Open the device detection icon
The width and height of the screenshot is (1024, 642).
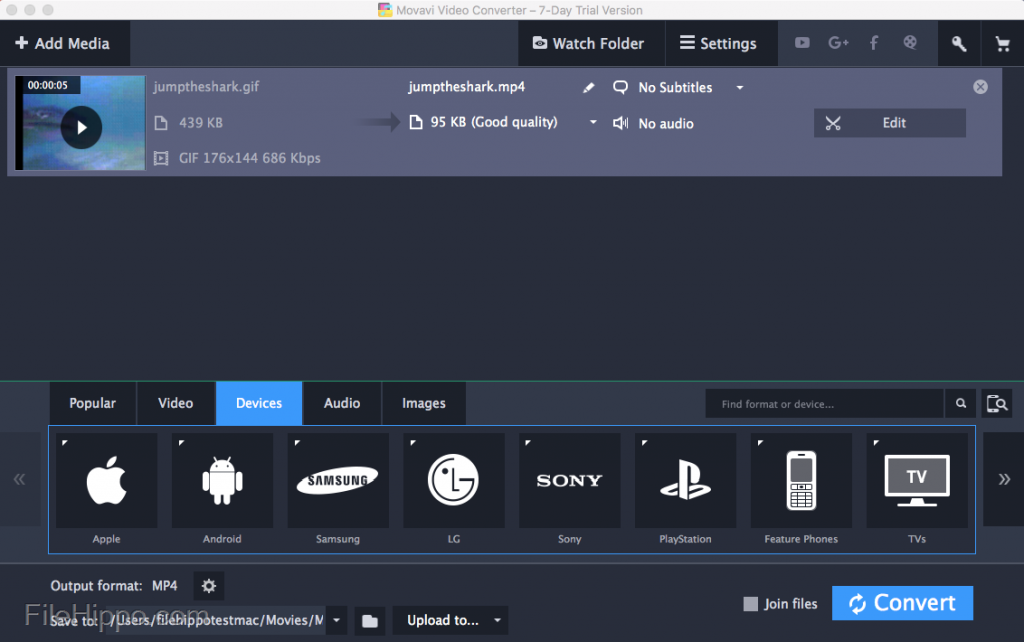997,404
